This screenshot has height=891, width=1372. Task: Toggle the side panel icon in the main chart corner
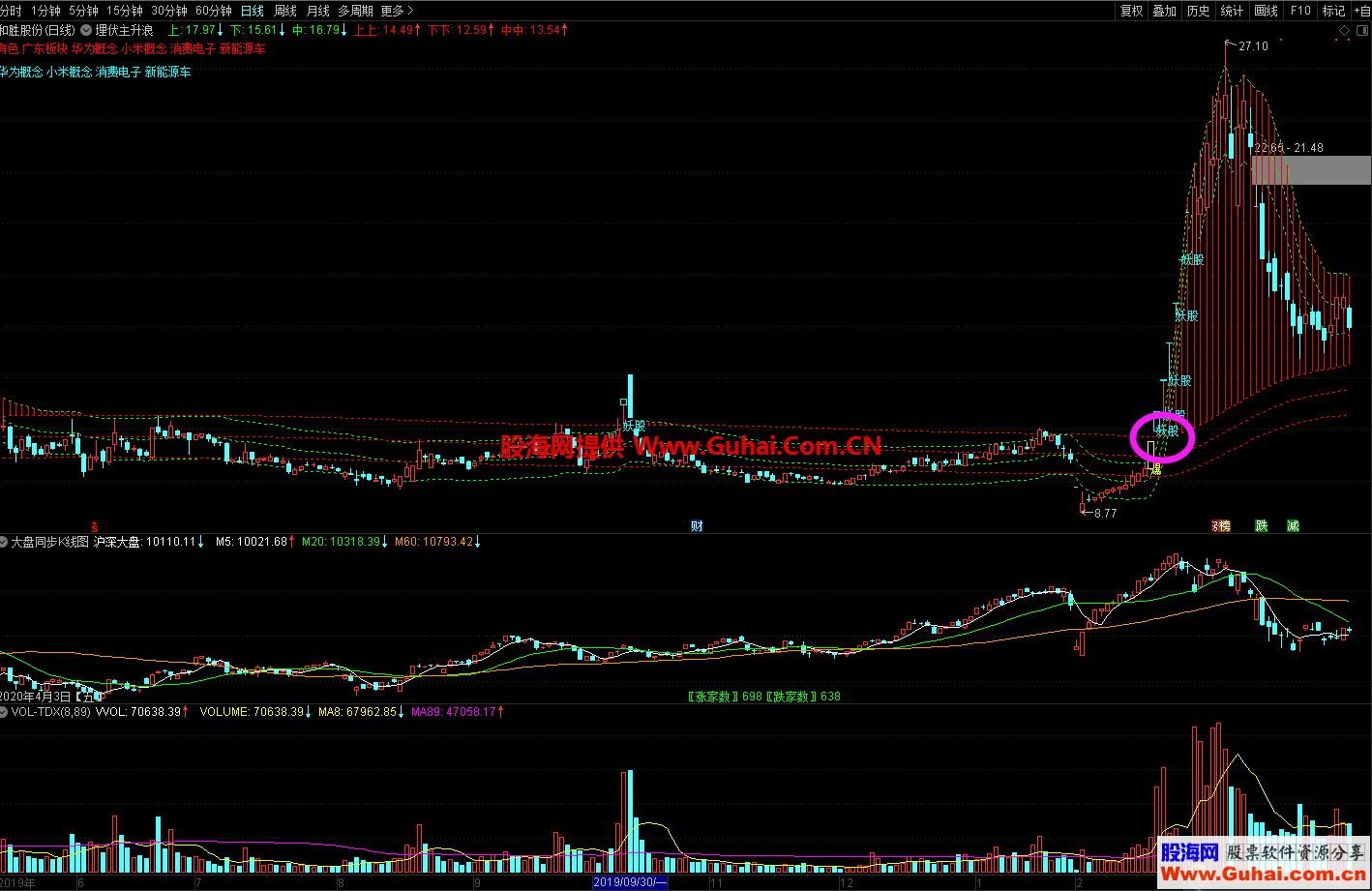pyautogui.click(x=1360, y=31)
